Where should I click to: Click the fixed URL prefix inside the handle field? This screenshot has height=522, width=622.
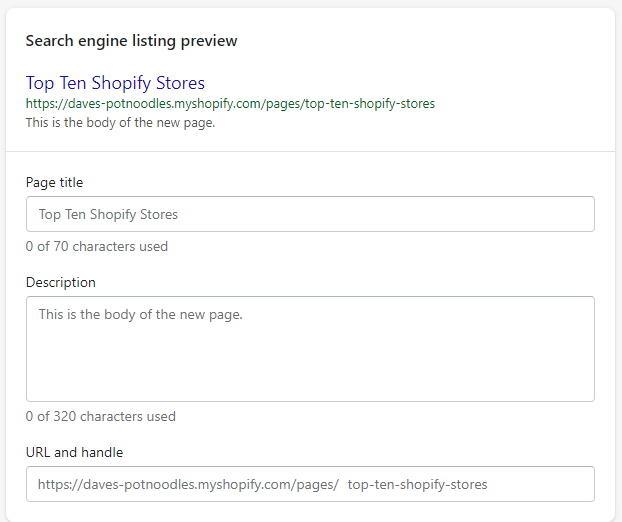coord(188,484)
